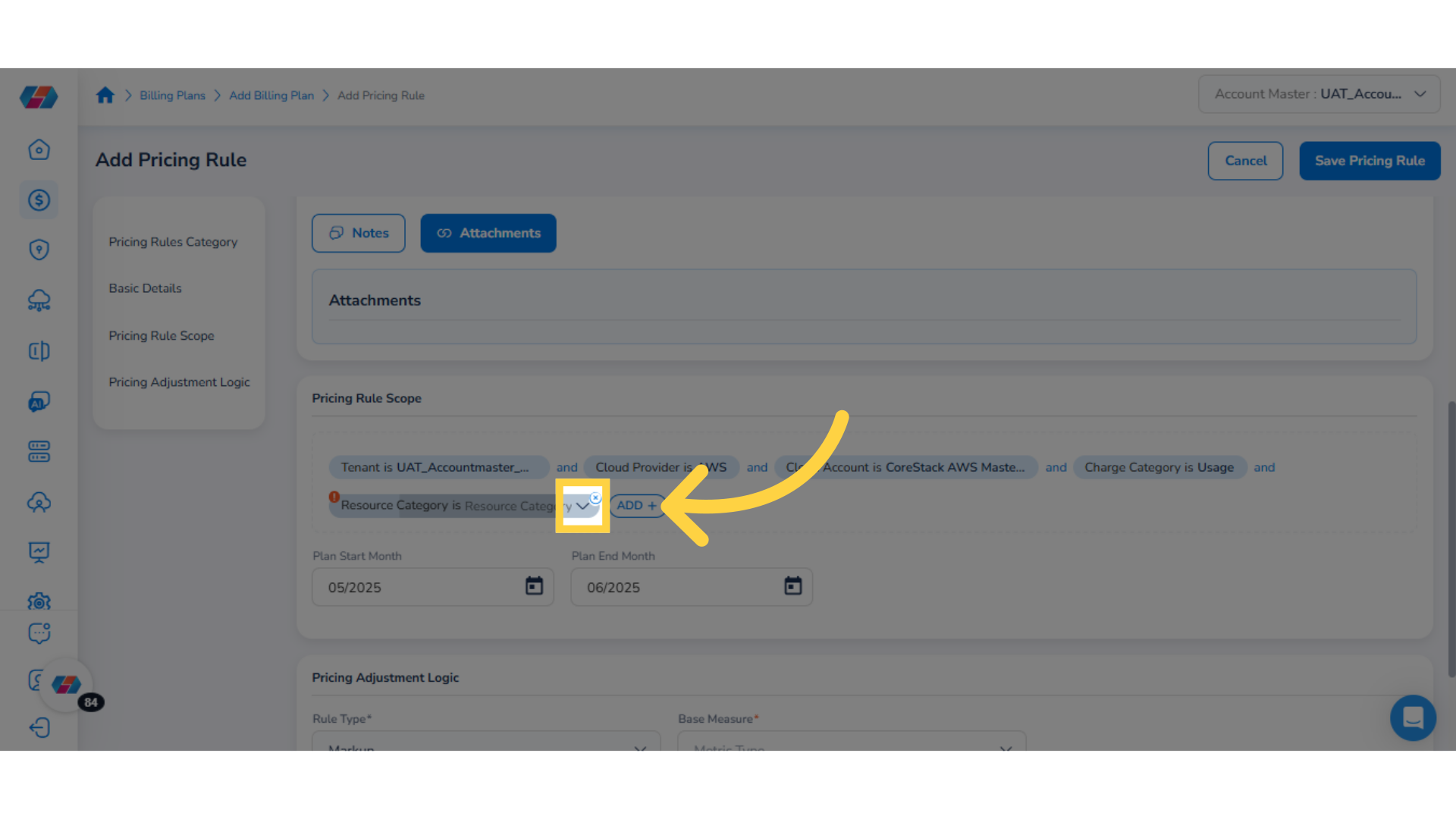
Task: Click the ADD + scope button
Action: (x=636, y=506)
